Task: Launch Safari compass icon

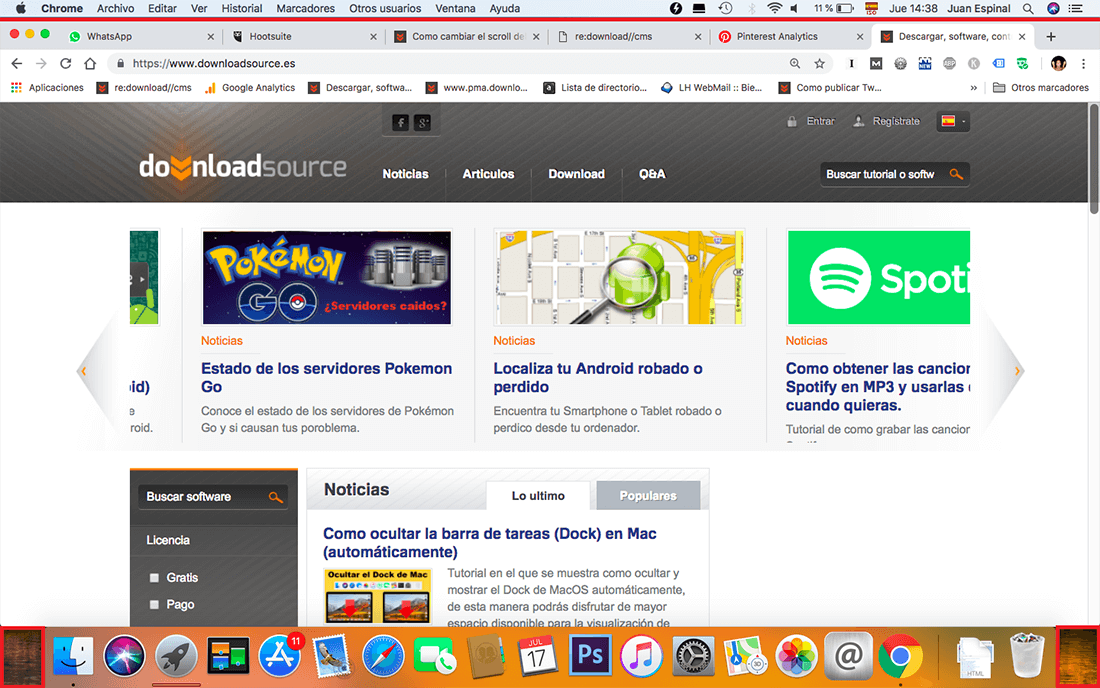Action: click(383, 656)
